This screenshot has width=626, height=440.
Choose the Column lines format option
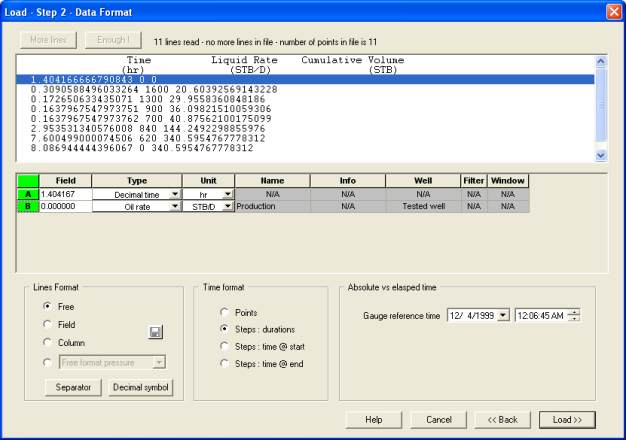48,343
